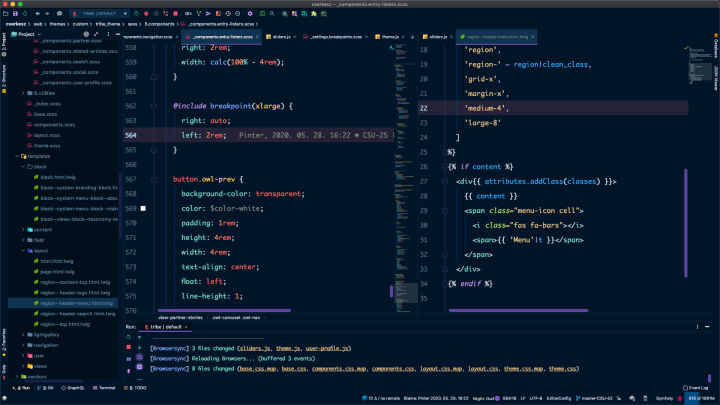This screenshot has width=720, height=405.
Task: Open theme.scss in the project tree
Action: [x=47, y=146]
